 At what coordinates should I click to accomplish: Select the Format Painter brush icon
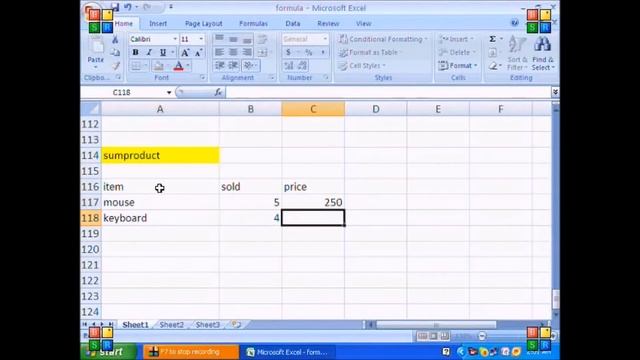(x=116, y=66)
